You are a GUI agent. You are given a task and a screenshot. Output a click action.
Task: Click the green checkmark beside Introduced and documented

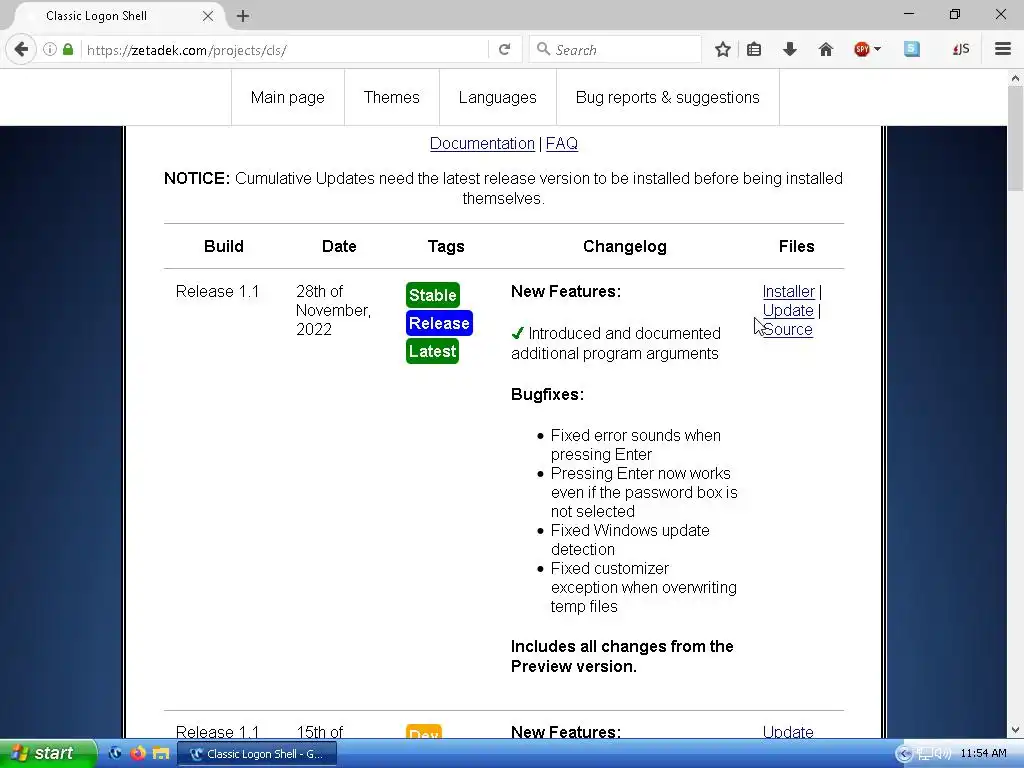(x=517, y=333)
